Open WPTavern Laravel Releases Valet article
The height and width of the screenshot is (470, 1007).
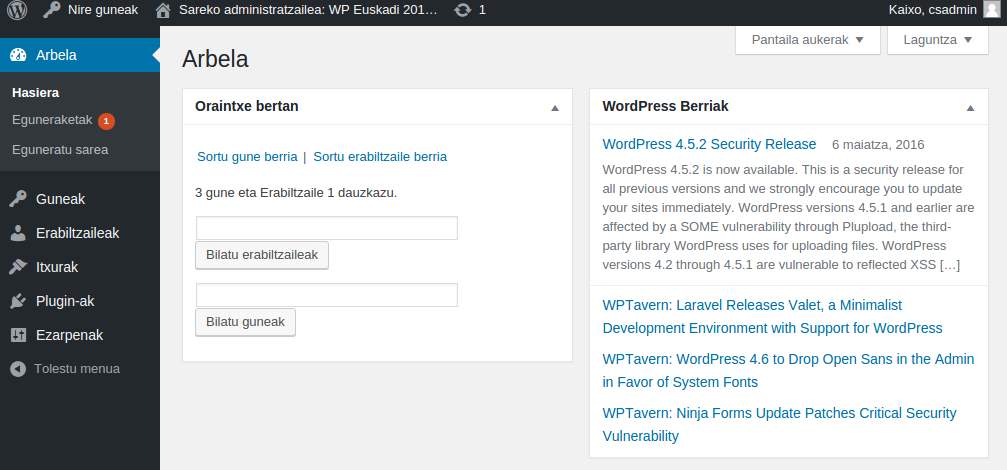[x=773, y=317]
